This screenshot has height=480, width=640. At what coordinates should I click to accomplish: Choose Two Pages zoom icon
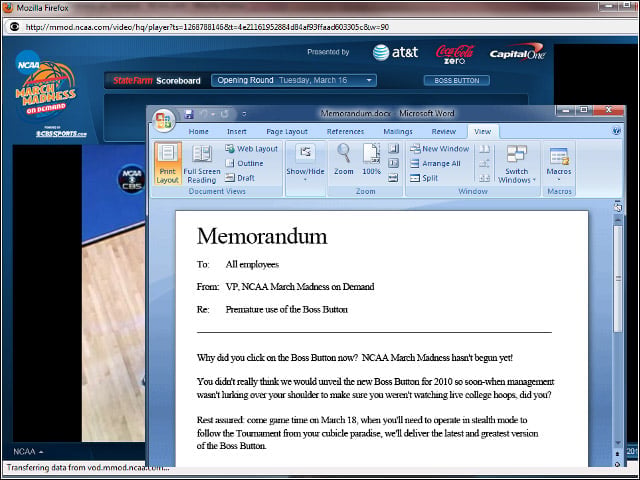coord(393,163)
